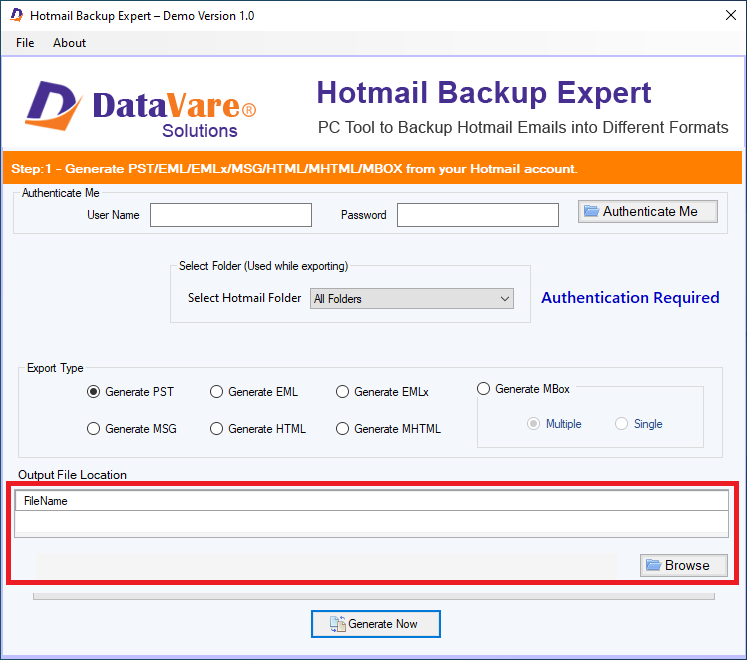Click the User Name input field

coord(231,215)
